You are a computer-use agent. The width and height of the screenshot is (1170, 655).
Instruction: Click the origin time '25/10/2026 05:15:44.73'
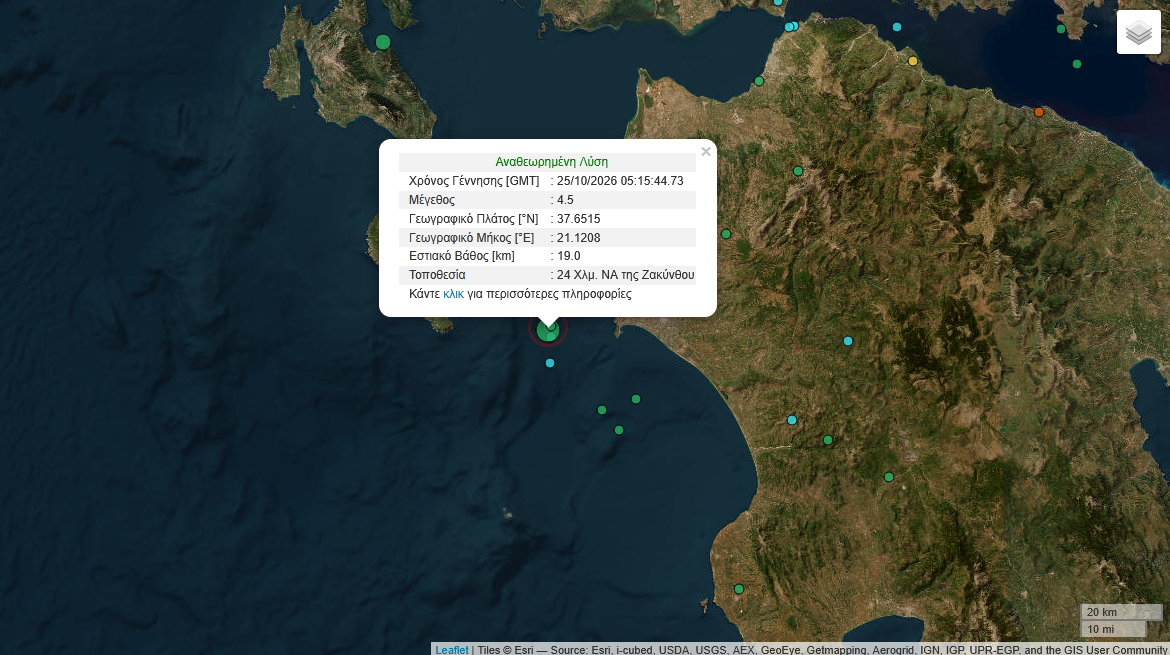click(620, 181)
